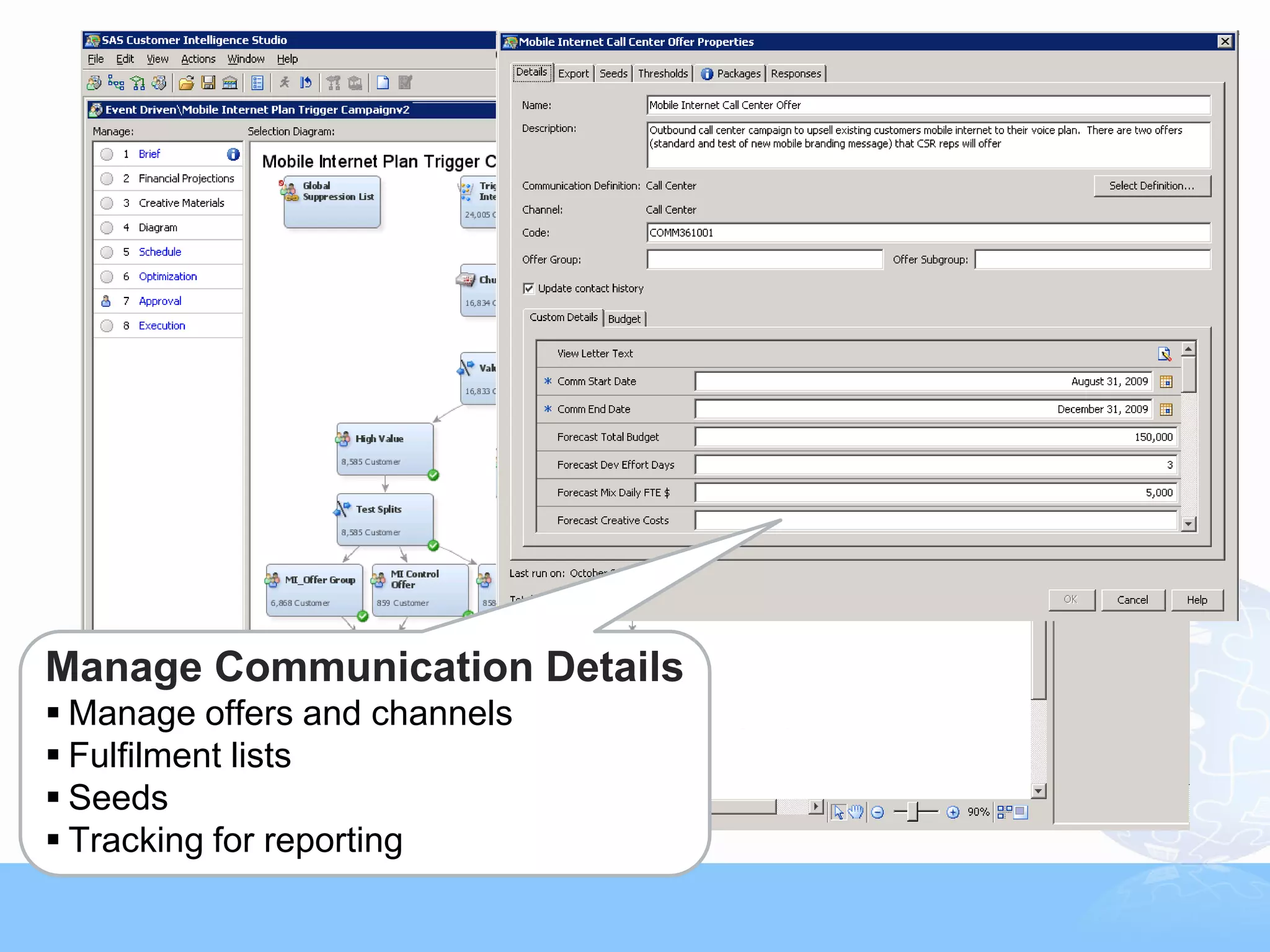1270x952 pixels.
Task: Click the Help button in dialog
Action: click(x=1197, y=600)
